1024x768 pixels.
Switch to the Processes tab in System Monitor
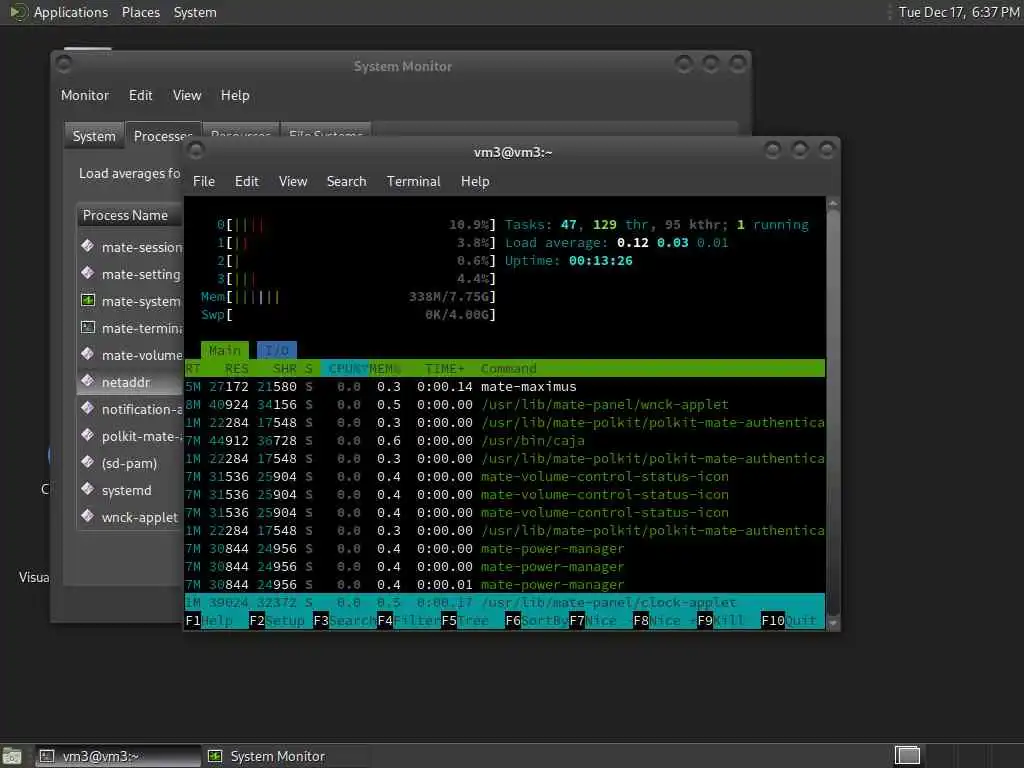coord(163,136)
